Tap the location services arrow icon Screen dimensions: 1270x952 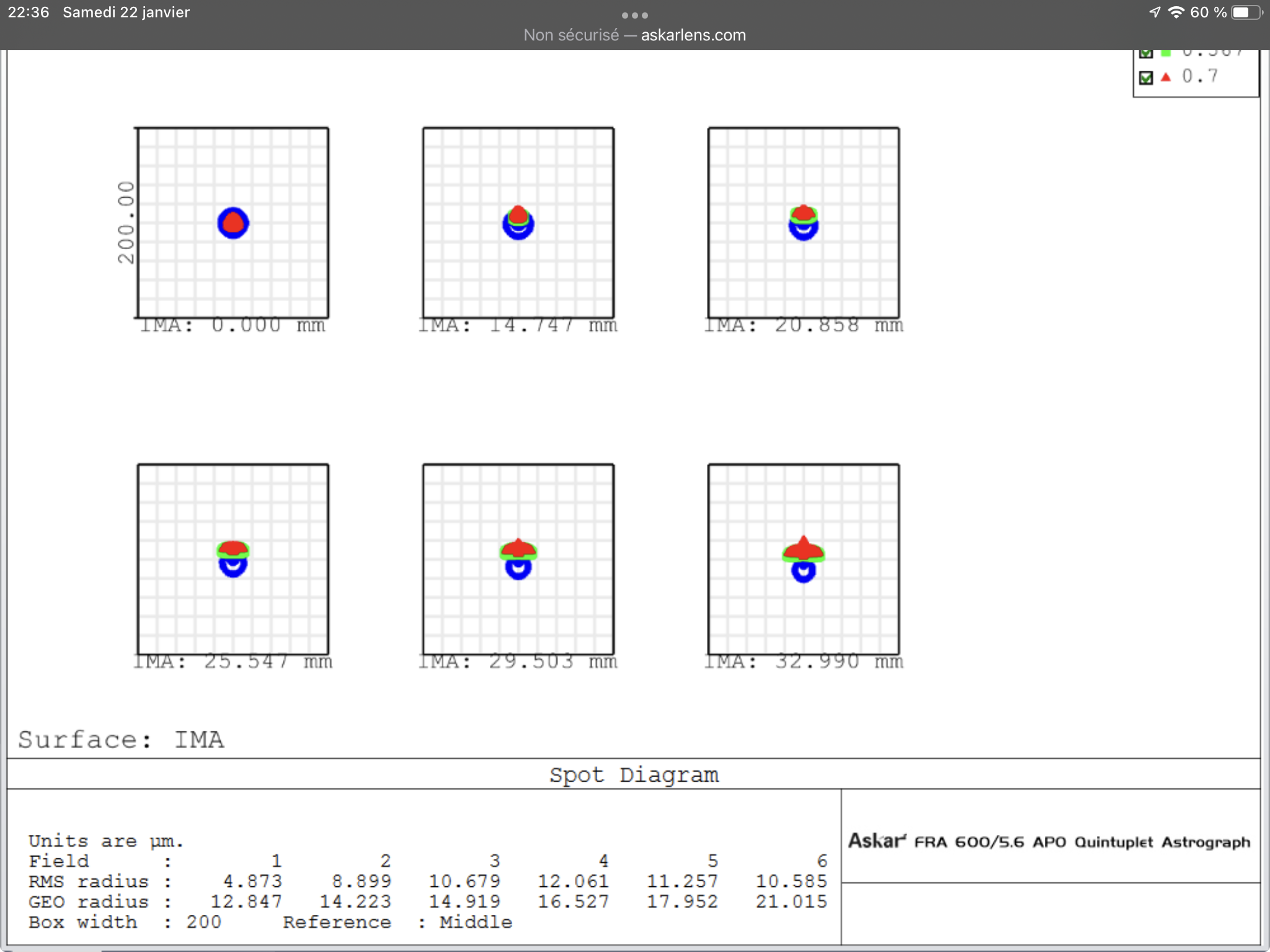point(1155,12)
